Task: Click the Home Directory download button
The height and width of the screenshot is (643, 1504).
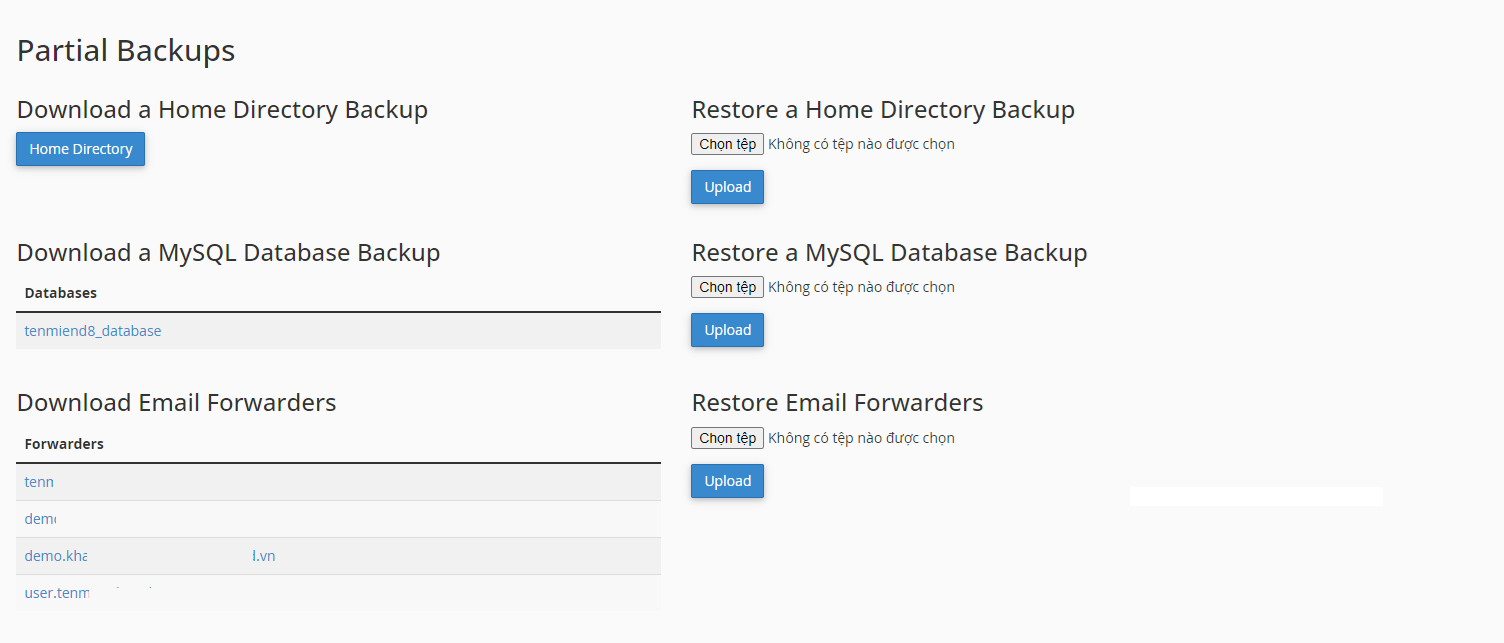Action: click(x=80, y=149)
